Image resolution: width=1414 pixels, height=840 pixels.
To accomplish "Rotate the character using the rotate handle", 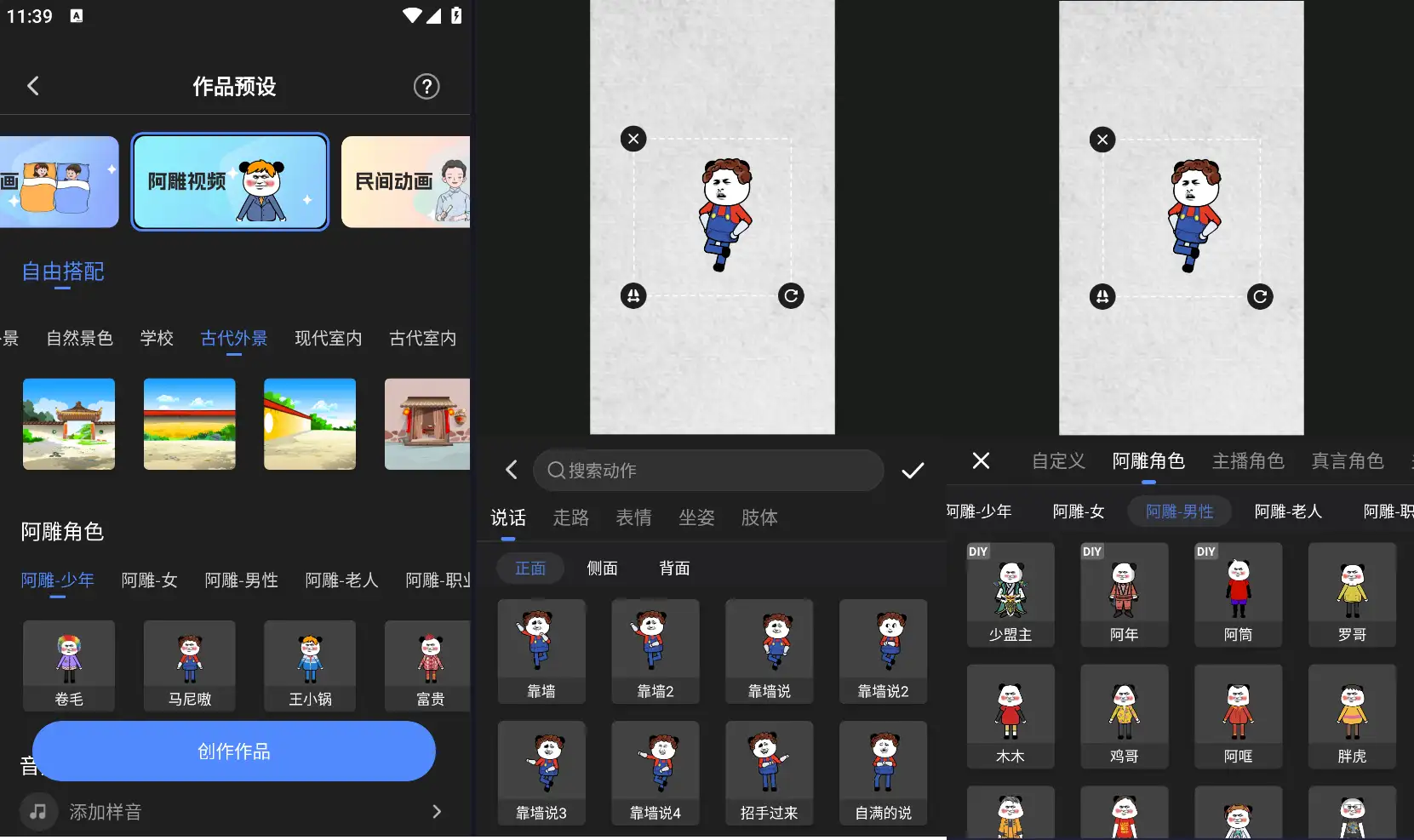I will 791,295.
